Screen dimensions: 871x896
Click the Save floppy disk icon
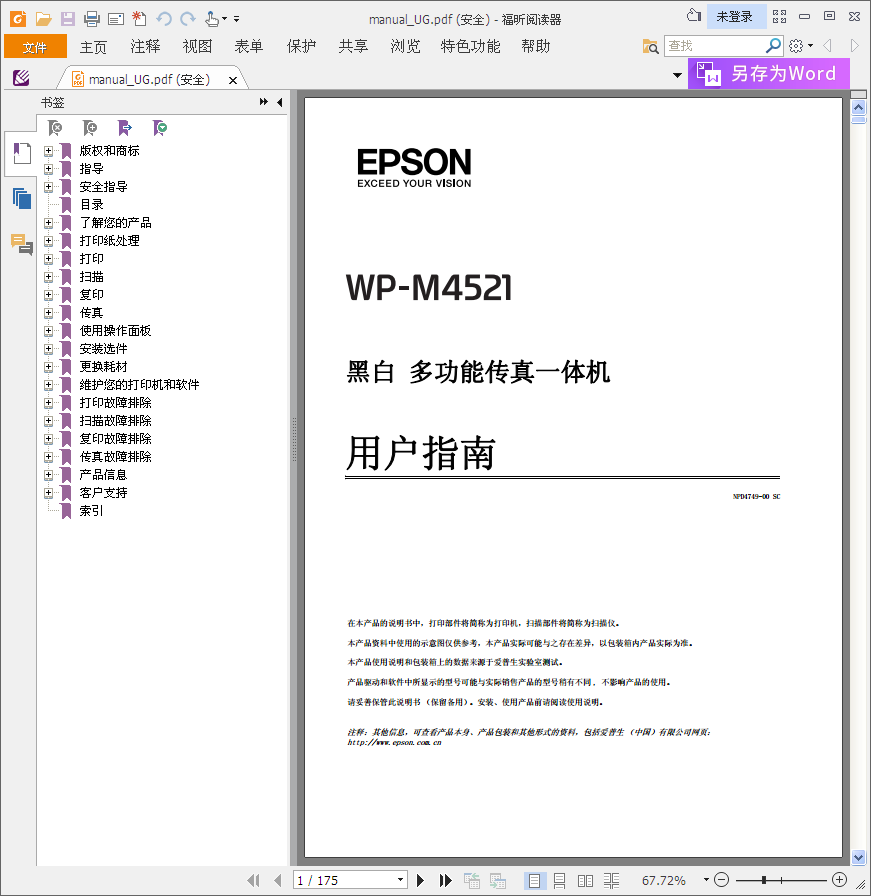(x=67, y=19)
